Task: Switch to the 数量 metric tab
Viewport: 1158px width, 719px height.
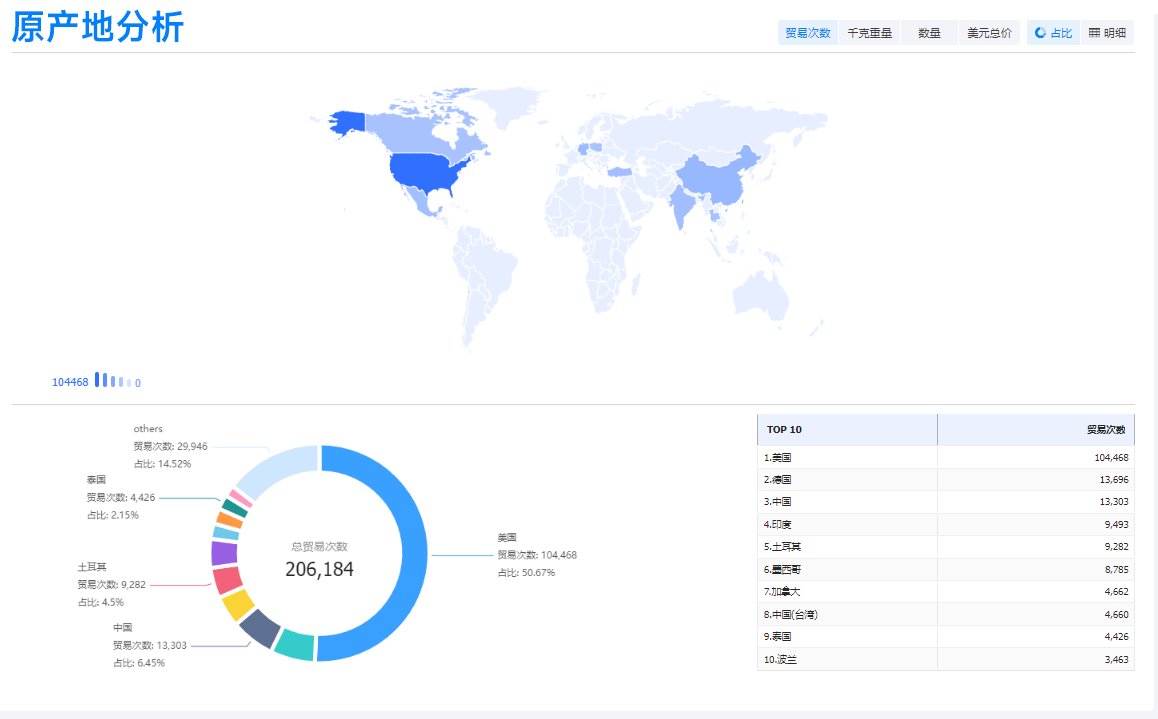Action: pos(929,33)
